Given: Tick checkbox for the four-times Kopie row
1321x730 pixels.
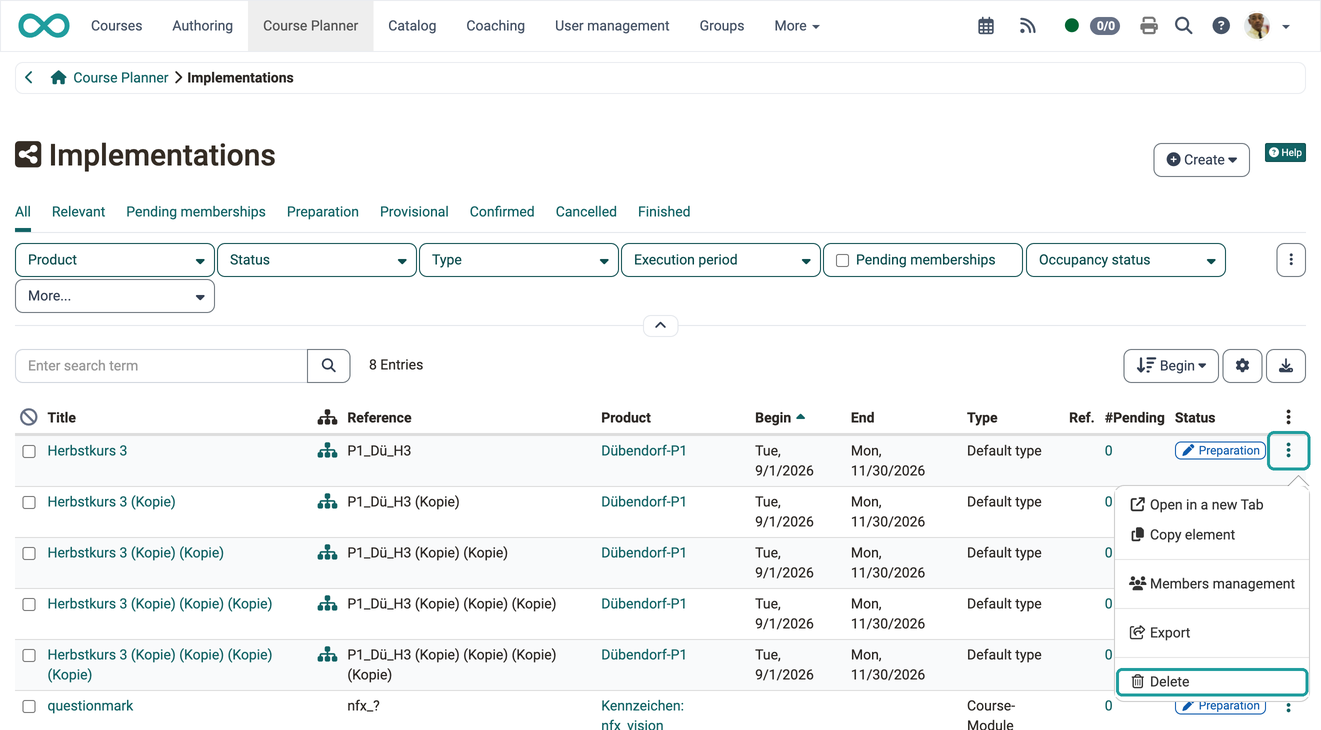Looking at the screenshot, I should pyautogui.click(x=29, y=656).
